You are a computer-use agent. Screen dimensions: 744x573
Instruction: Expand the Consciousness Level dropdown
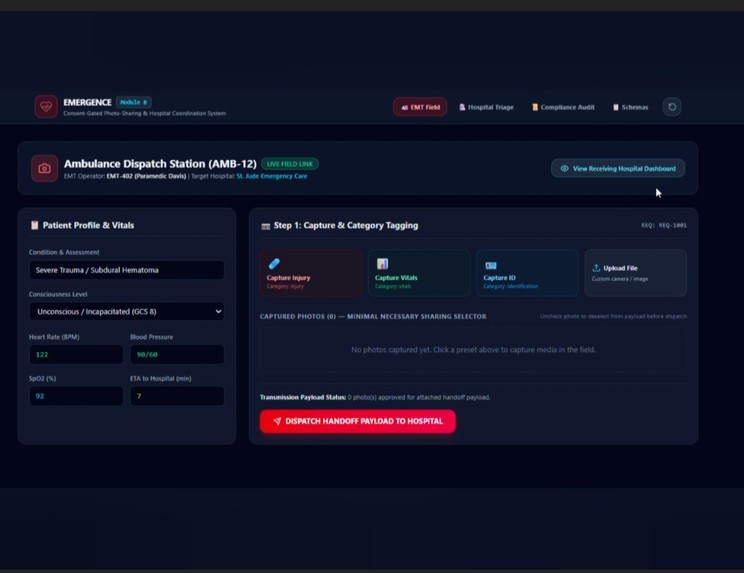point(127,312)
